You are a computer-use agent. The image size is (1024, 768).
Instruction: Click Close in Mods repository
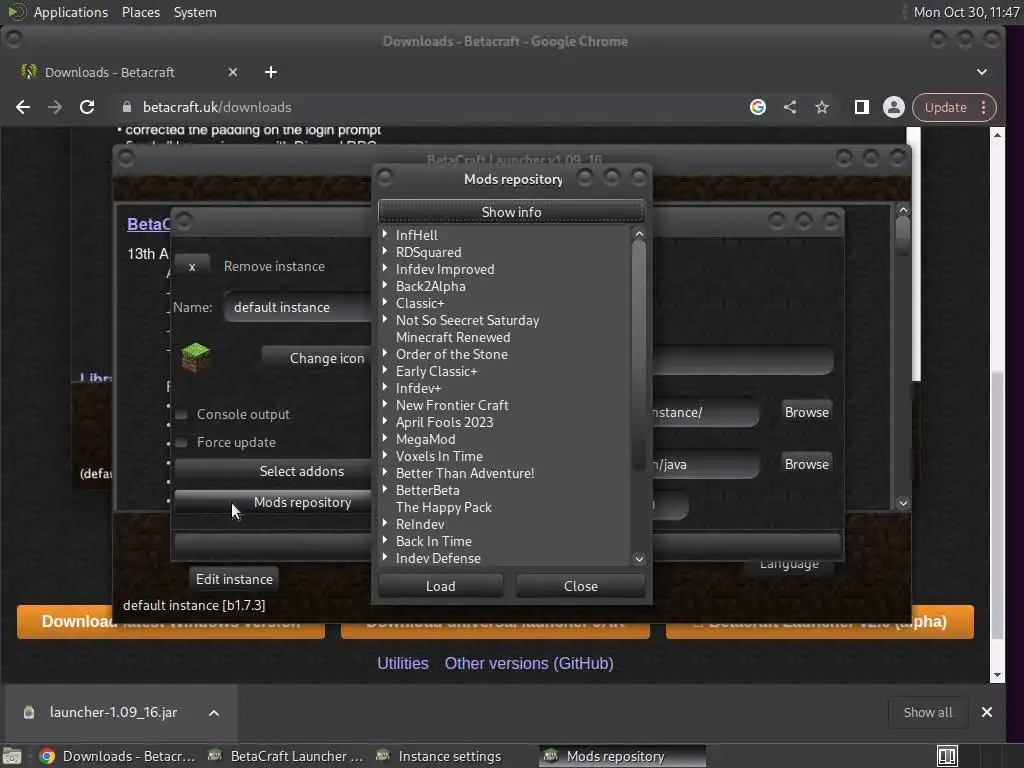pyautogui.click(x=581, y=586)
